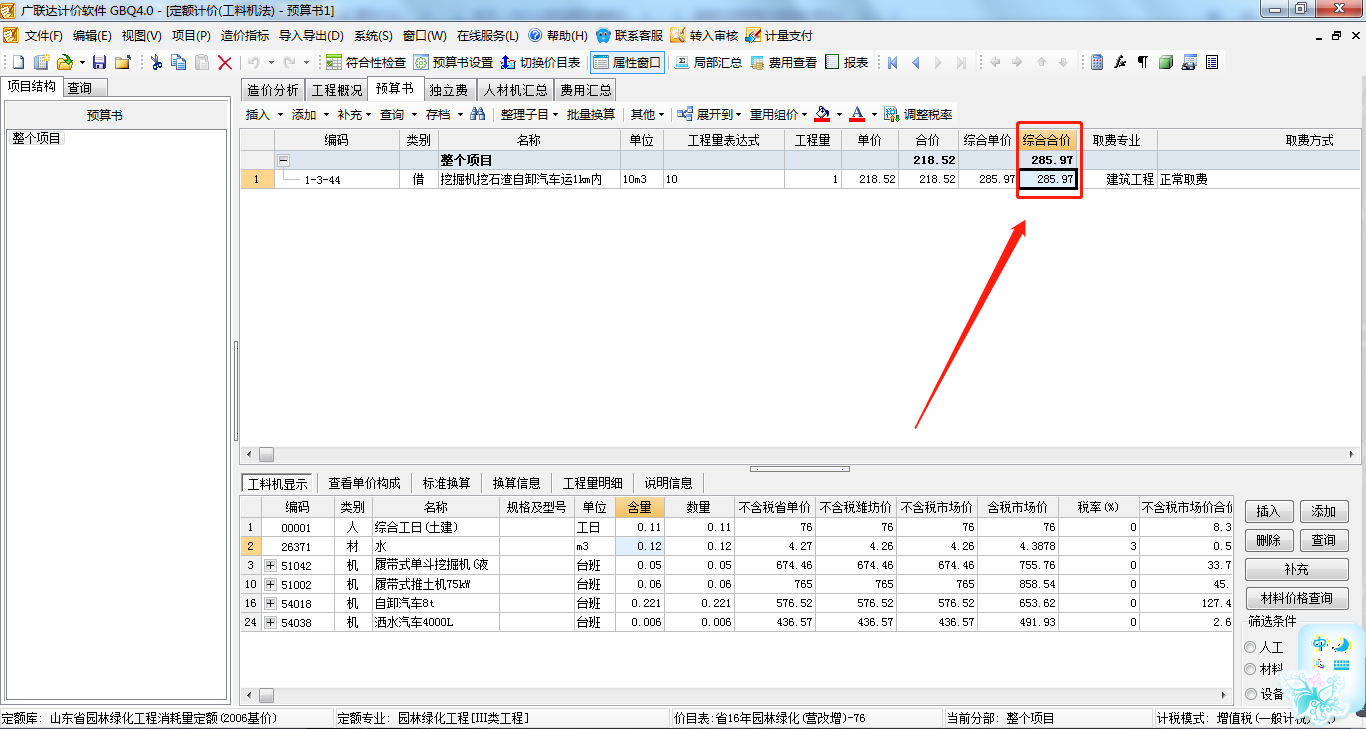Open font color dropdown arrow
1366x729 pixels.
pyautogui.click(x=874, y=114)
